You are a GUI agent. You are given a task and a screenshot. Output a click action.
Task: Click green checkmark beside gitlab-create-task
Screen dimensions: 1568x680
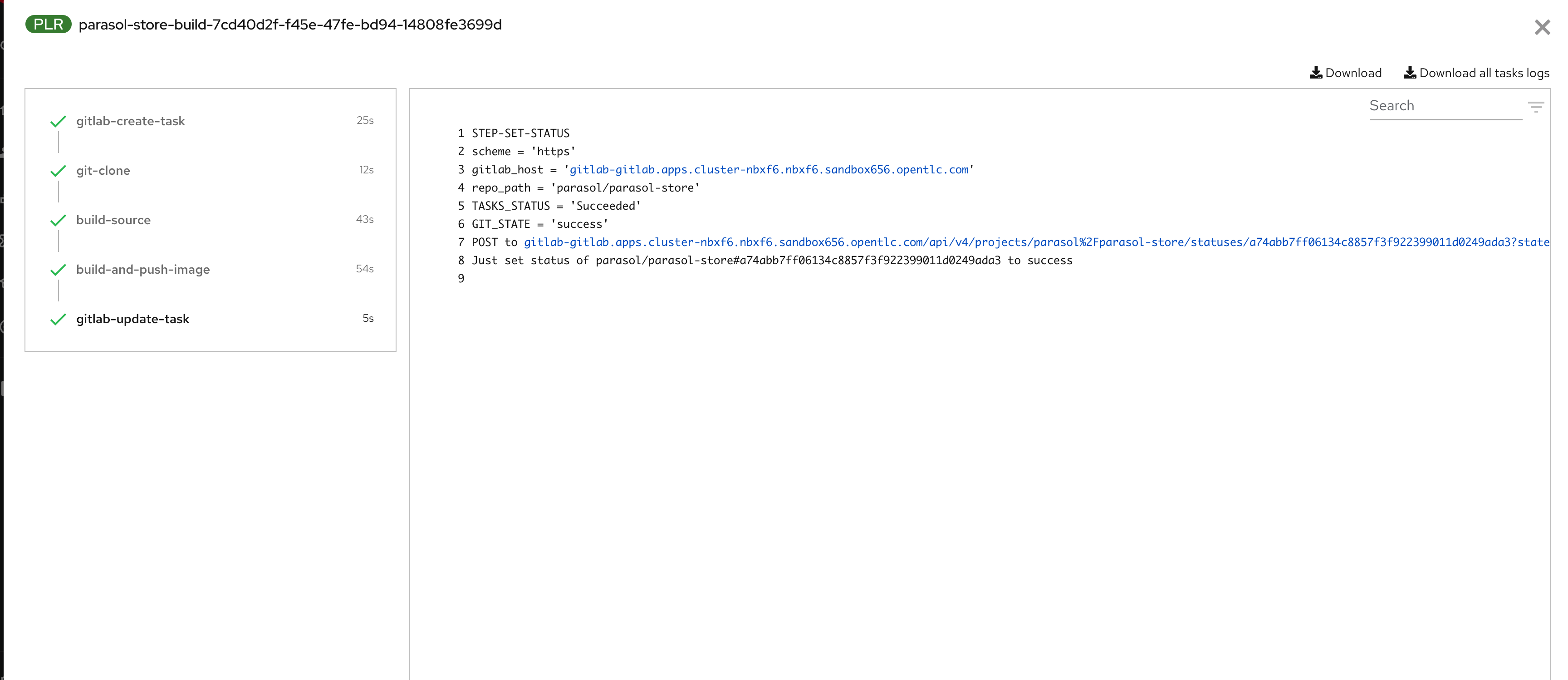[x=58, y=121]
